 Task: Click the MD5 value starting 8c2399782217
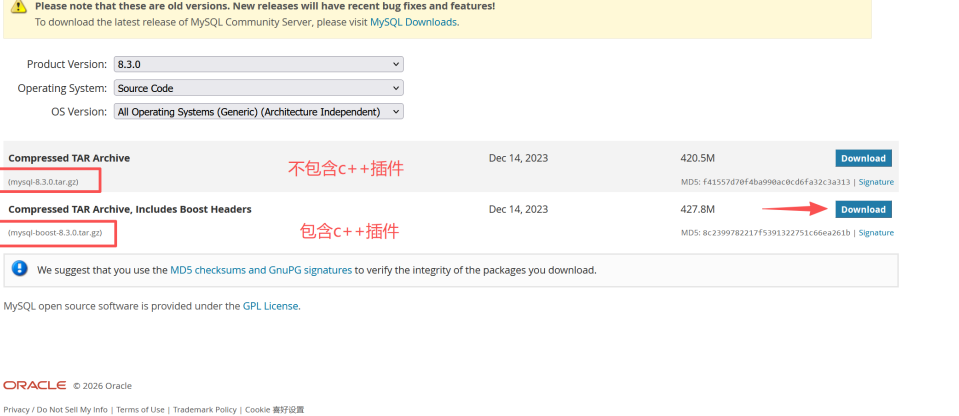point(777,232)
